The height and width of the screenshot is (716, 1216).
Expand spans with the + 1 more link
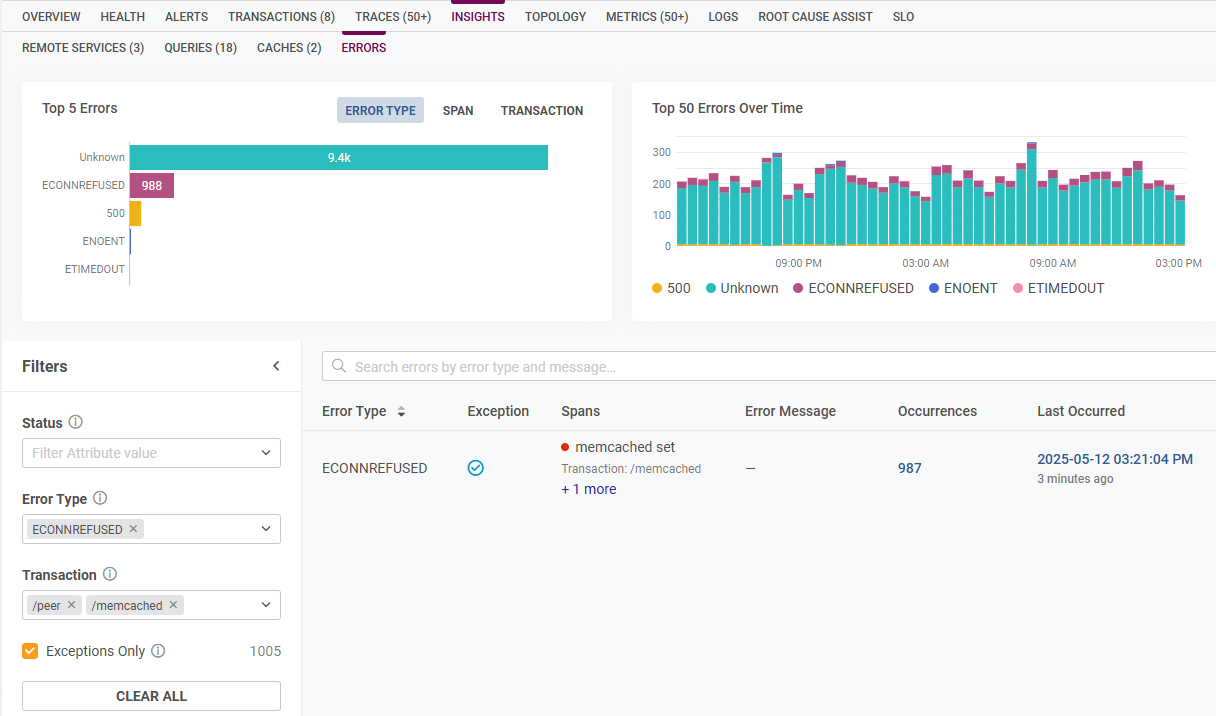[x=588, y=489]
